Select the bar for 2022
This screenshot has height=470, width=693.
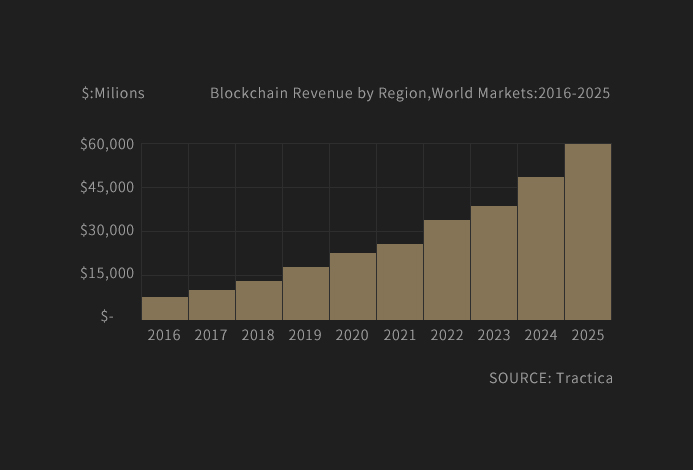click(447, 270)
